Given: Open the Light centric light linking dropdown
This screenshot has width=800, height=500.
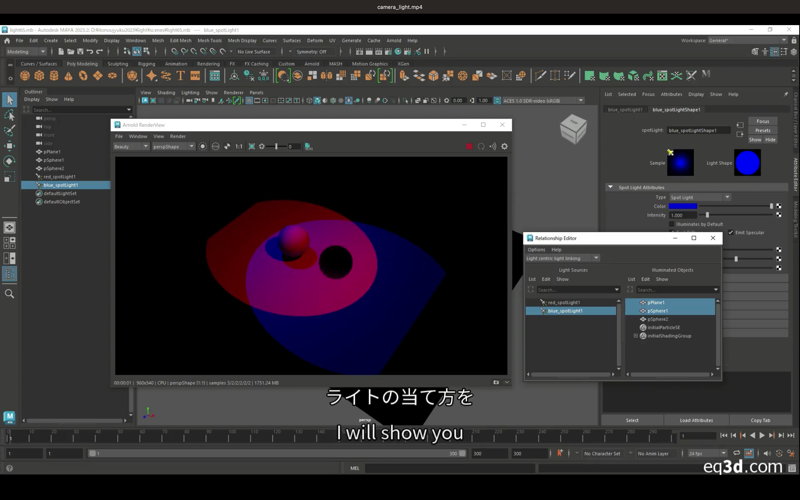Looking at the screenshot, I should coord(562,258).
